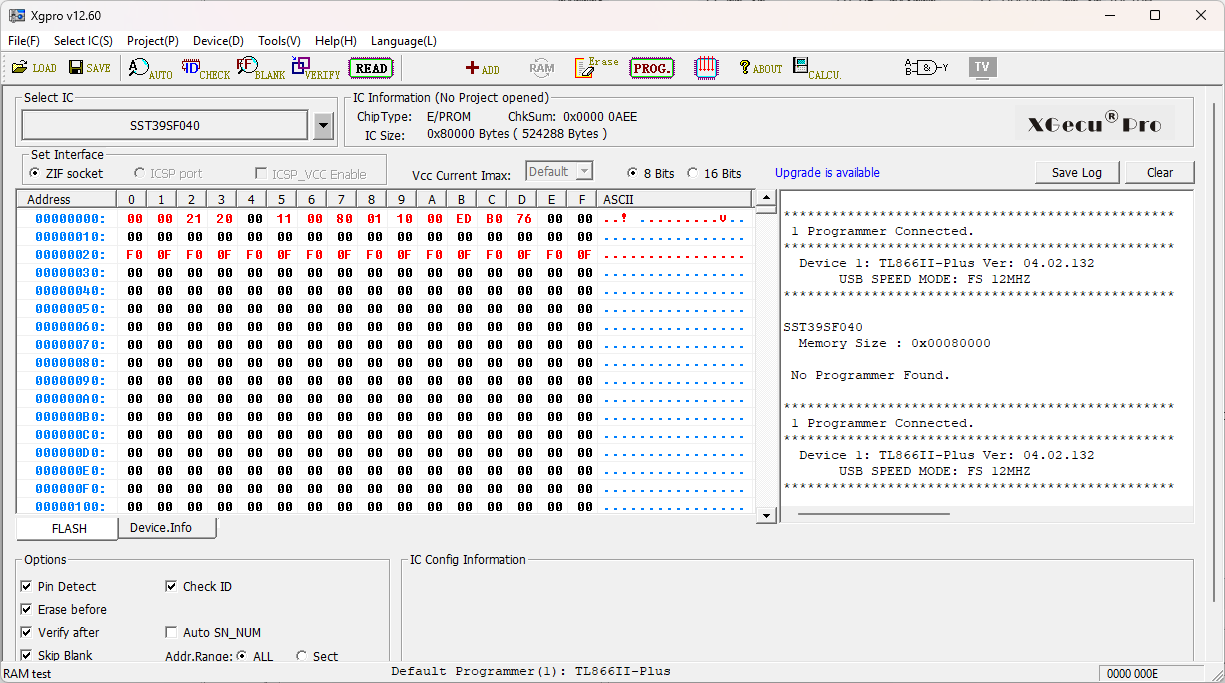Open the Tools(V) menu
Viewport: 1225px width, 683px height.
[x=279, y=41]
